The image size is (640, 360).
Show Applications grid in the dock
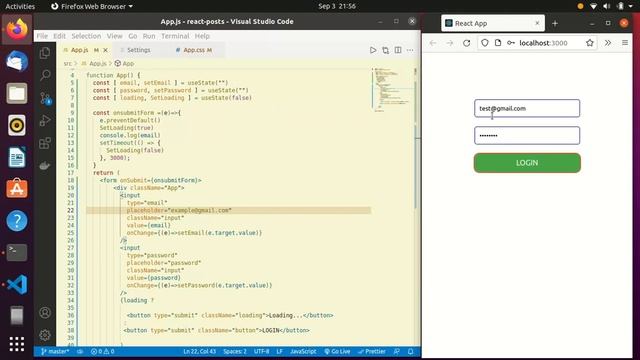[17, 344]
